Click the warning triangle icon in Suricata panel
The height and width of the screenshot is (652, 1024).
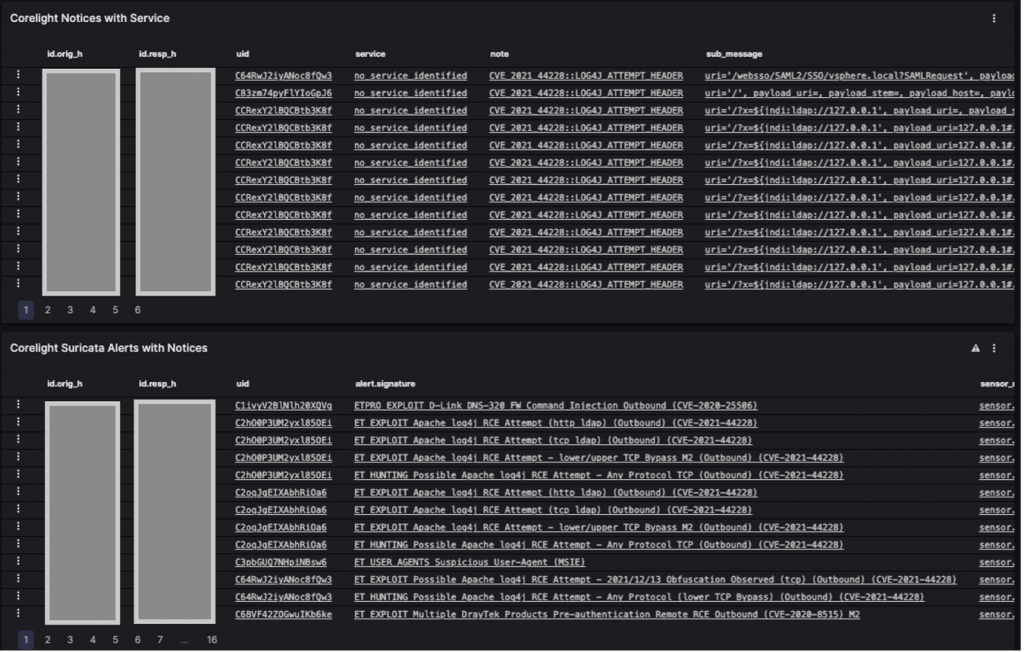click(975, 348)
